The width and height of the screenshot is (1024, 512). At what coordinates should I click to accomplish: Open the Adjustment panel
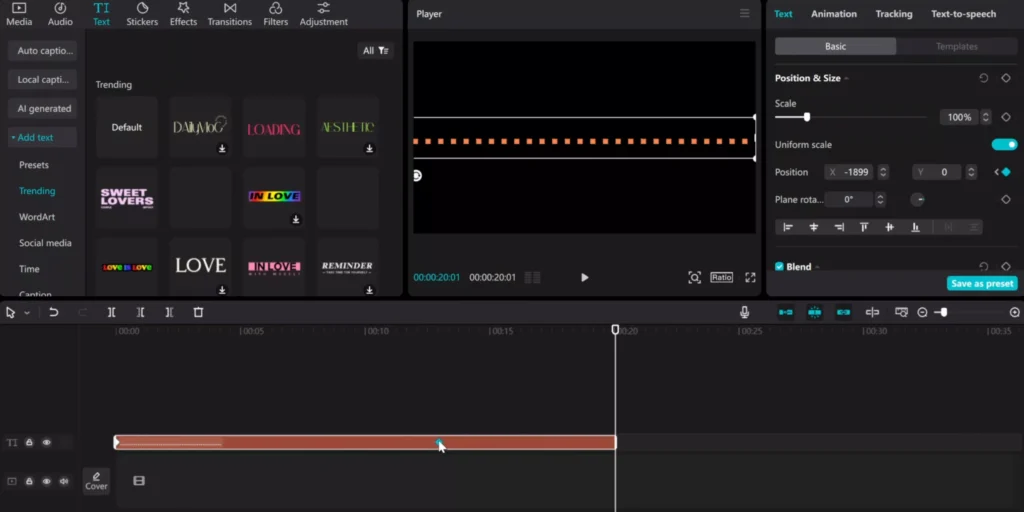click(x=324, y=14)
